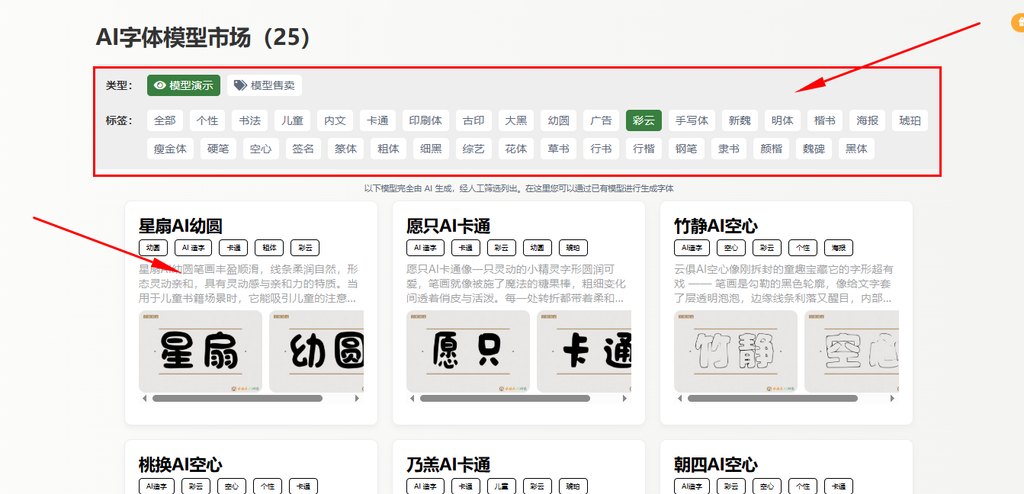Image resolution: width=1024 pixels, height=494 pixels.
Task: Open the 朝四AI空心 model title
Action: pyautogui.click(x=716, y=465)
